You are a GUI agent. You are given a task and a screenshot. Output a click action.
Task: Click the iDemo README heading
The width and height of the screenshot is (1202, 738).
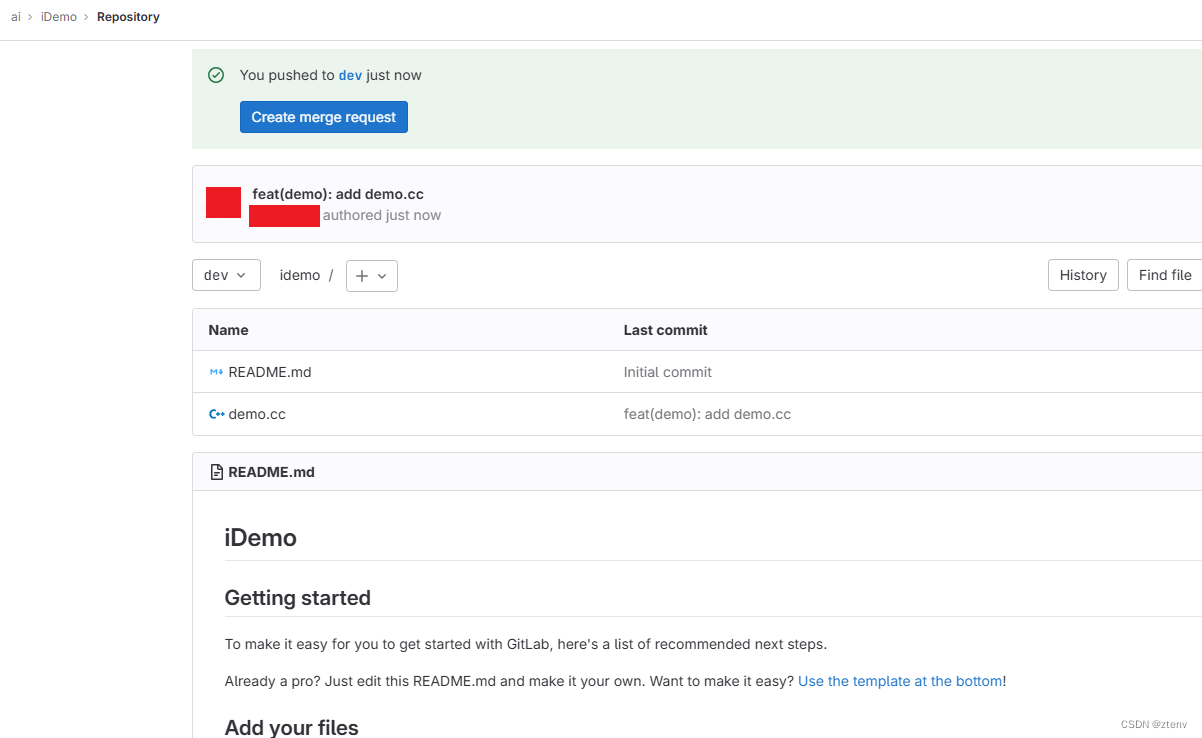pyautogui.click(x=260, y=538)
